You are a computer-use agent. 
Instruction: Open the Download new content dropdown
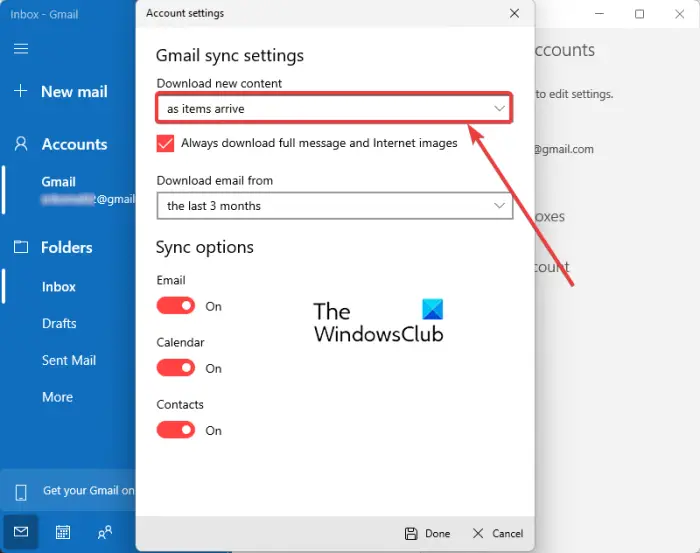pos(334,108)
